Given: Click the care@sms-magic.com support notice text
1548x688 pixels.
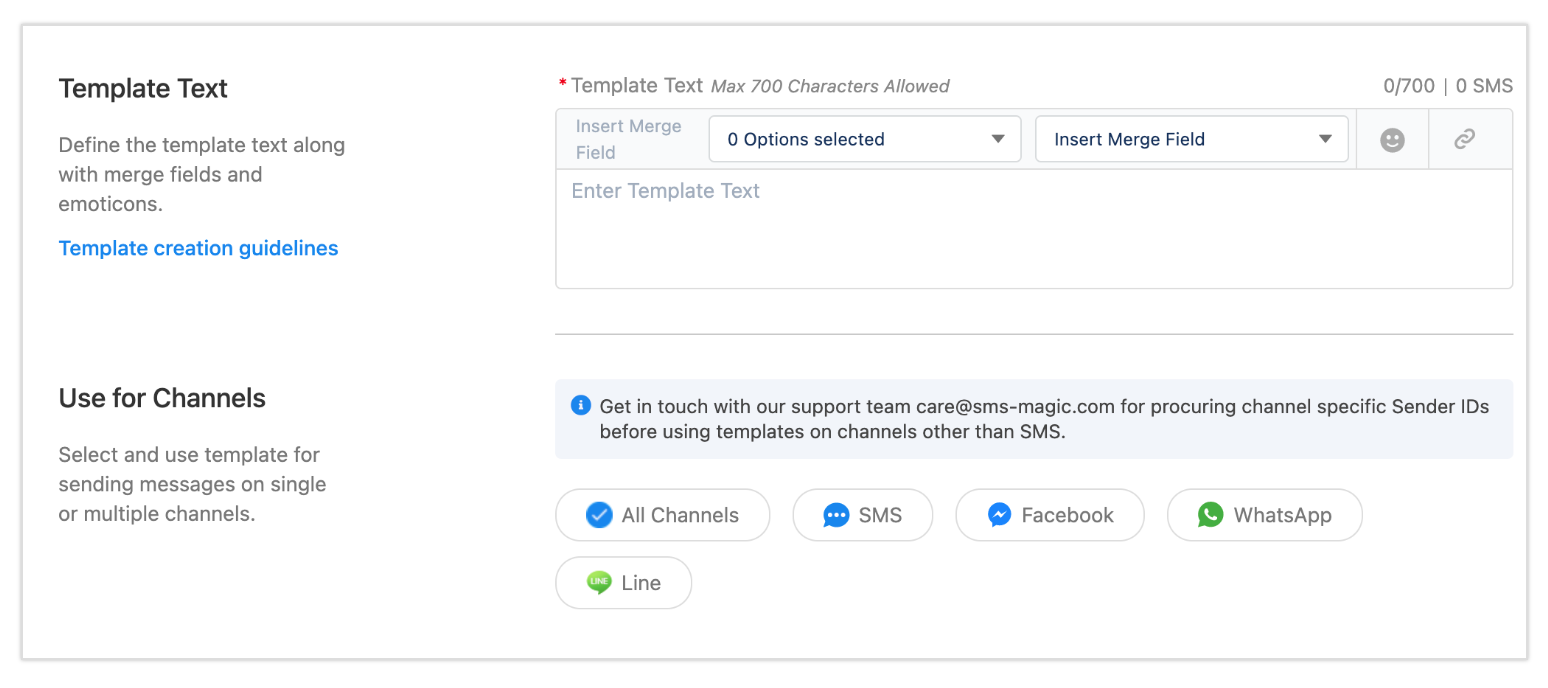Looking at the screenshot, I should coord(1044,420).
